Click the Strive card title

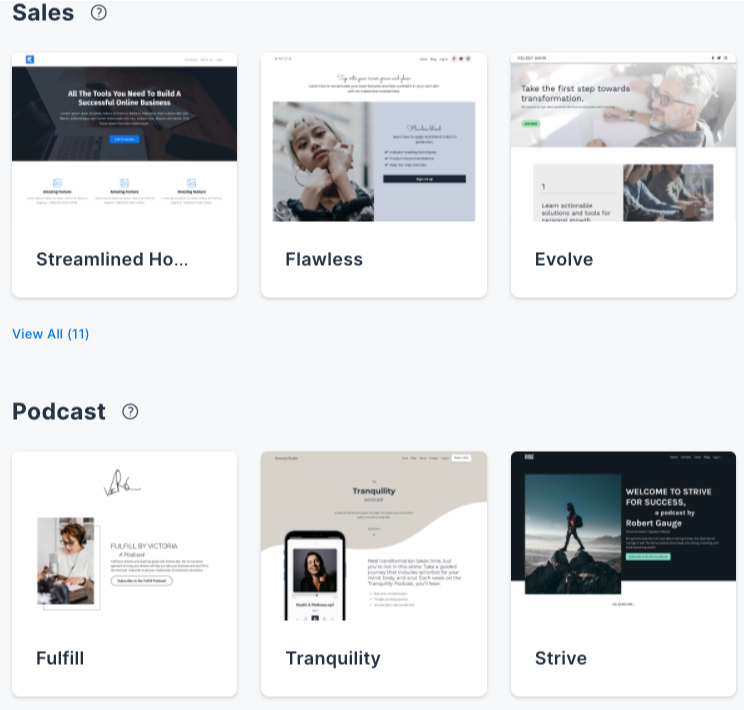561,658
